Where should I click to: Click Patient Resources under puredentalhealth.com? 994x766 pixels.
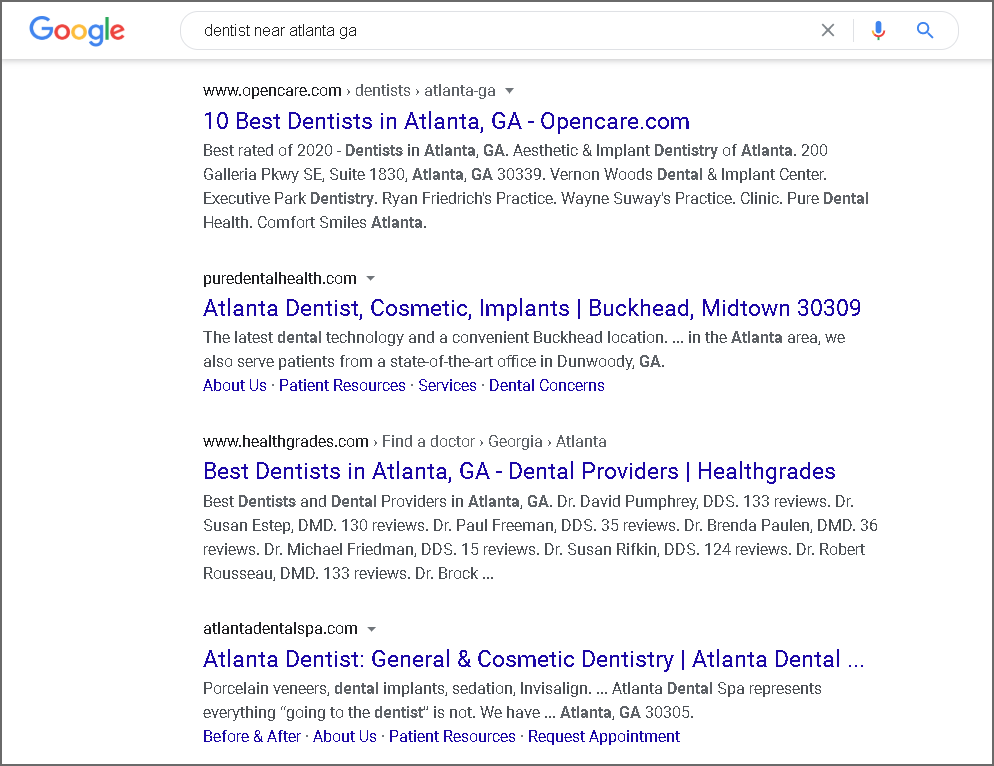point(342,385)
